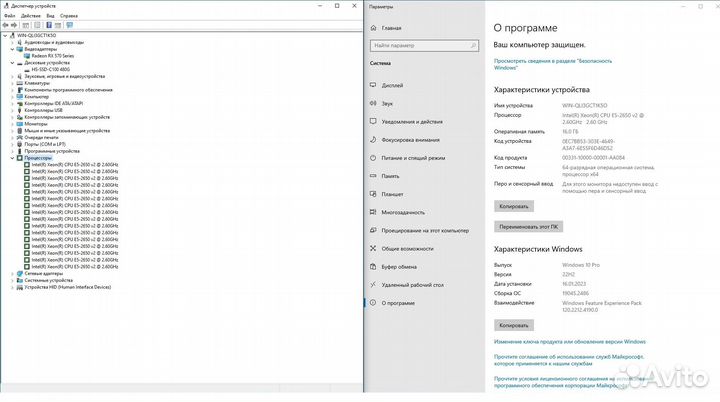Click Копировать under Характеристики Windows
The width and height of the screenshot is (720, 402).
pos(514,325)
